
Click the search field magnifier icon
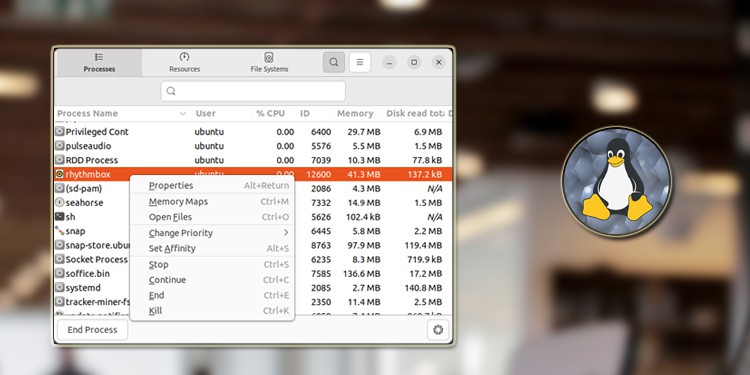click(171, 91)
